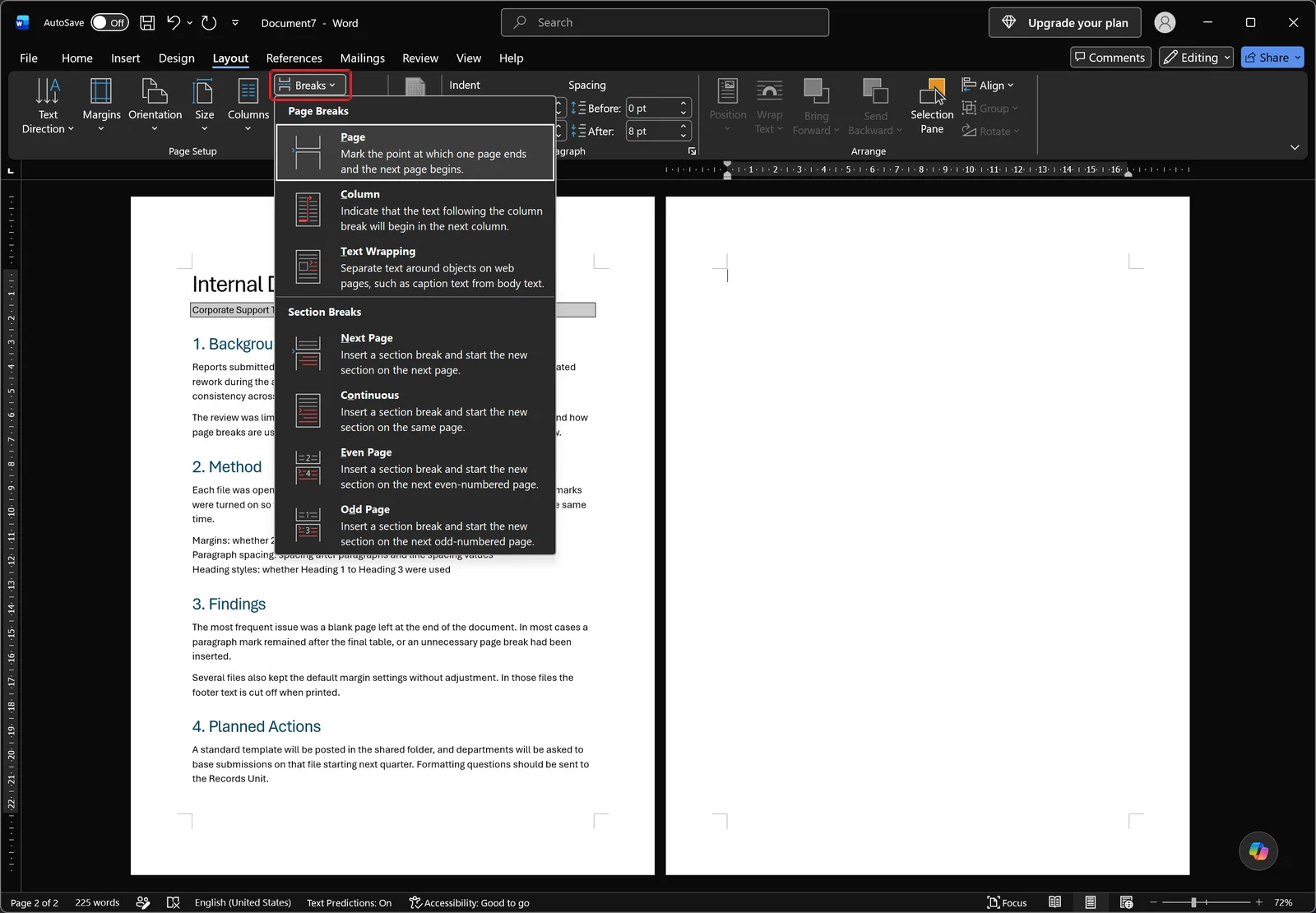The image size is (1316, 913).
Task: Switch to the Design tab
Action: tap(176, 58)
